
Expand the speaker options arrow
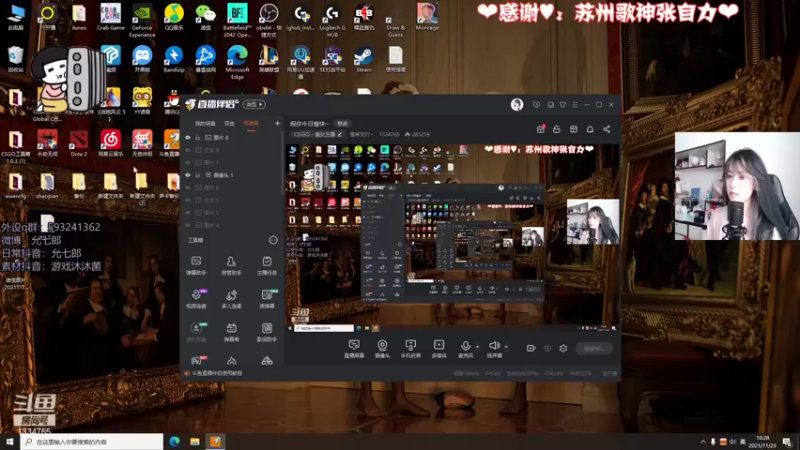pos(506,346)
